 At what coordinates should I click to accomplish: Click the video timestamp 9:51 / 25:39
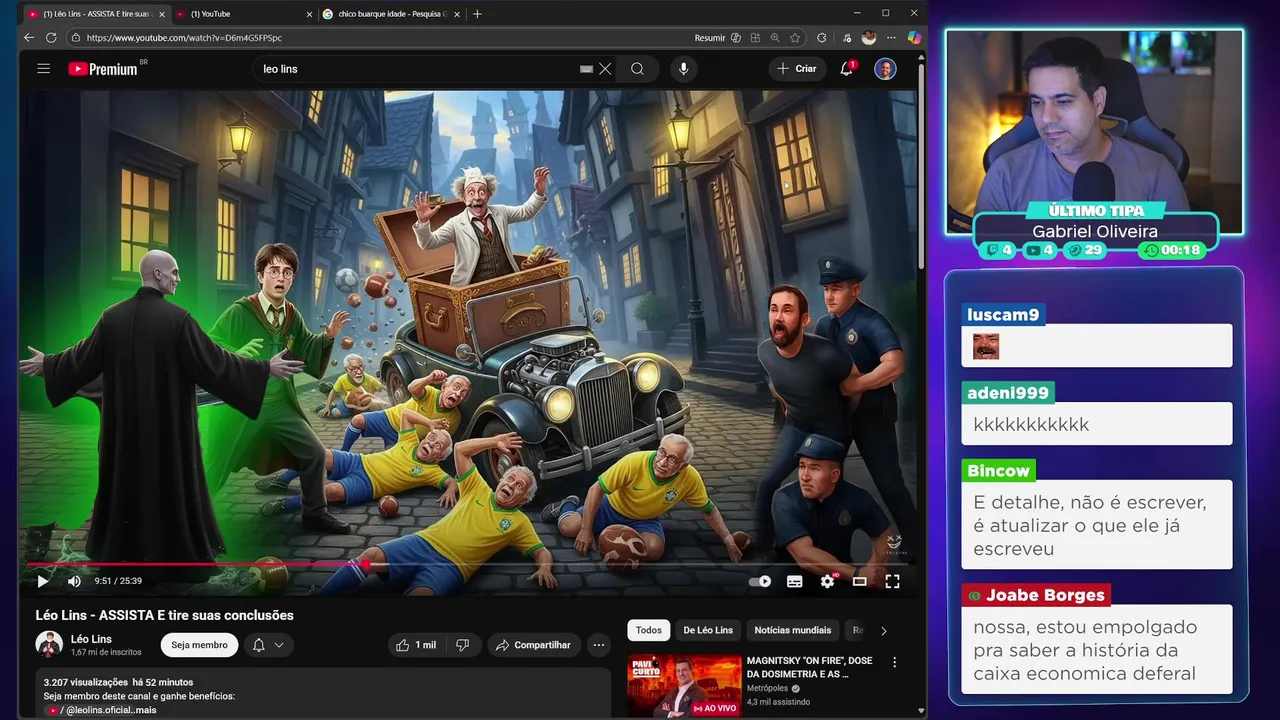(x=118, y=581)
